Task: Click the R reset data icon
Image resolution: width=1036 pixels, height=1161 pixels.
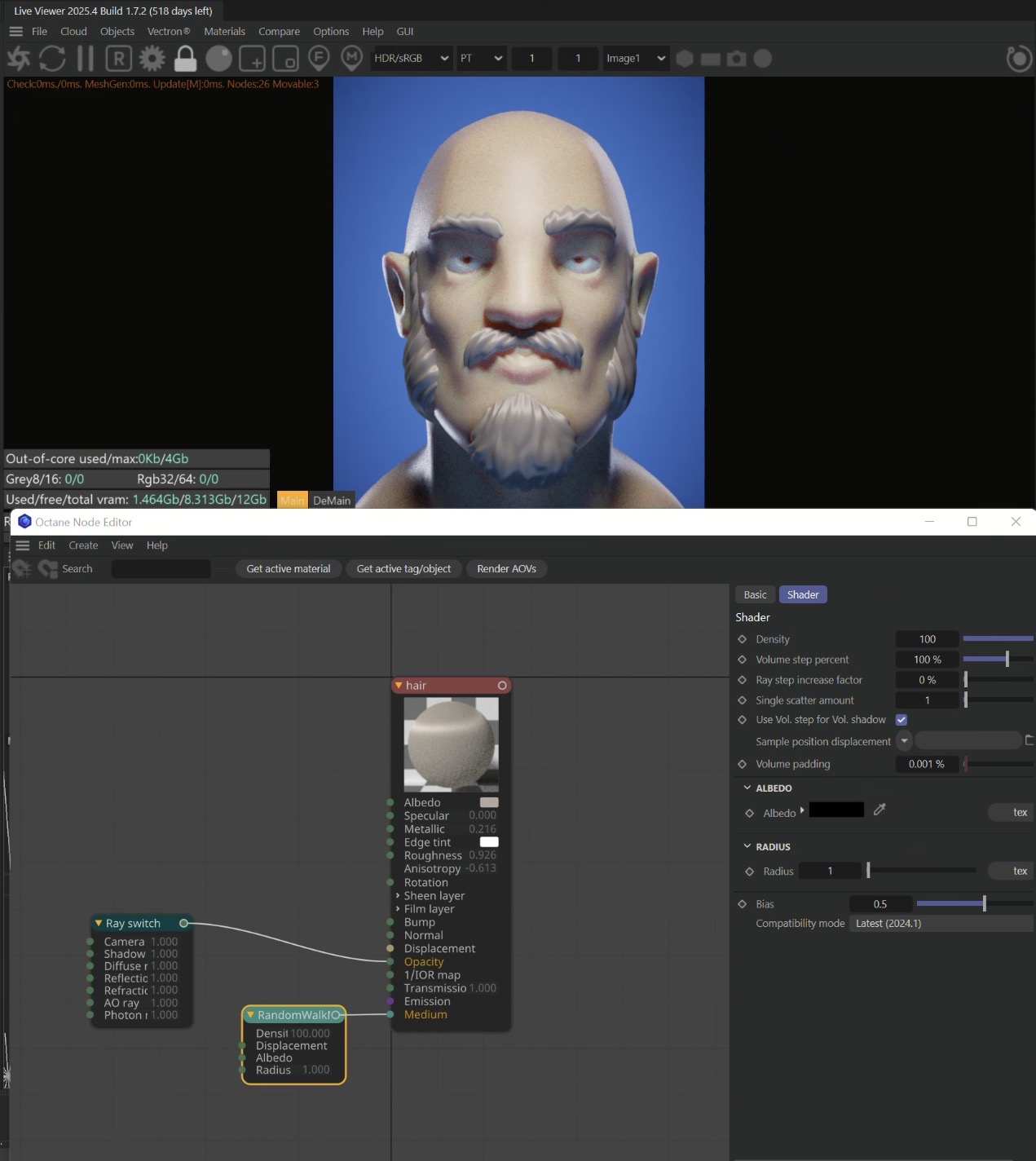Action: (x=118, y=59)
